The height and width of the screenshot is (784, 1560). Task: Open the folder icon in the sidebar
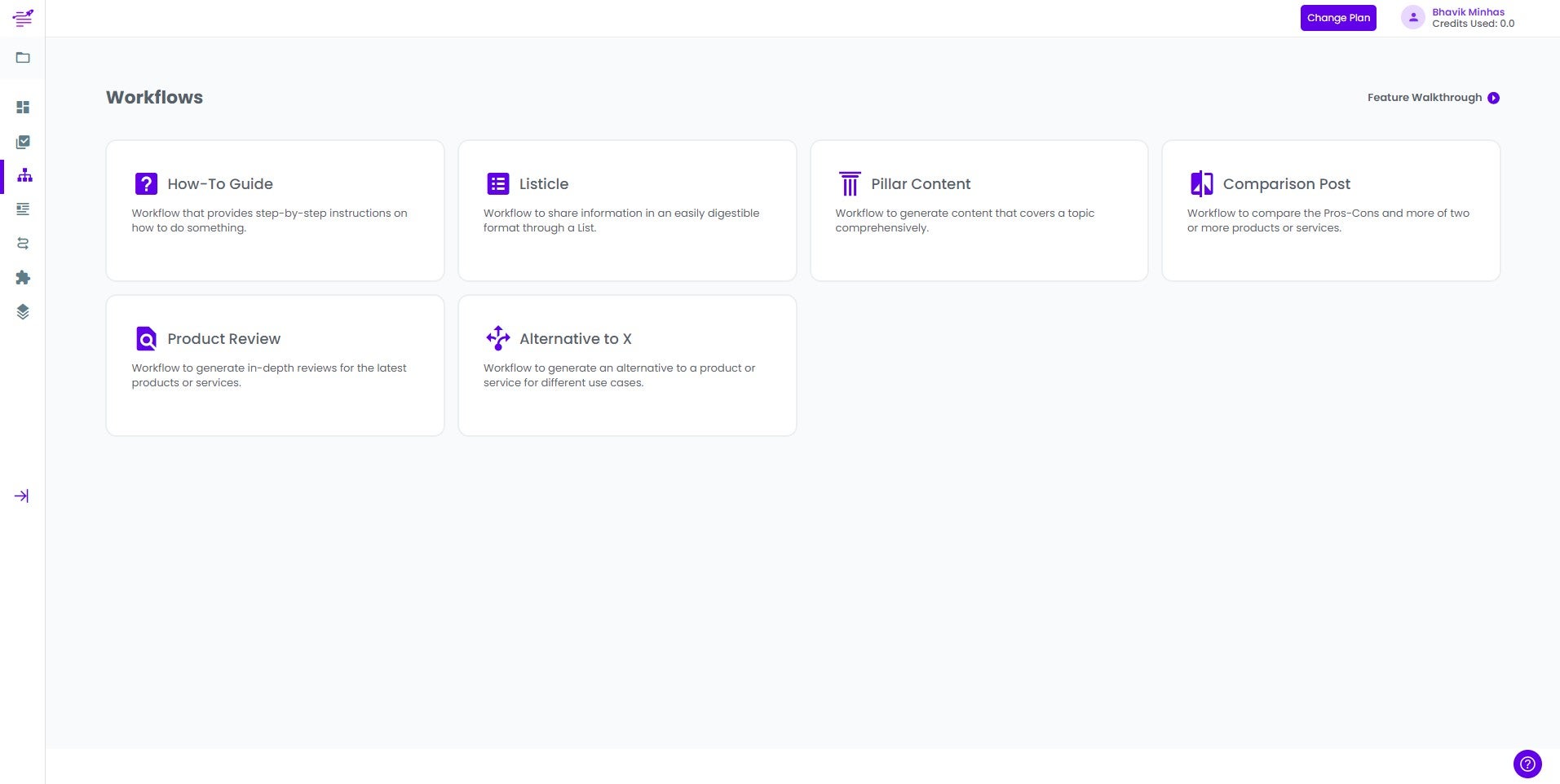click(x=23, y=58)
